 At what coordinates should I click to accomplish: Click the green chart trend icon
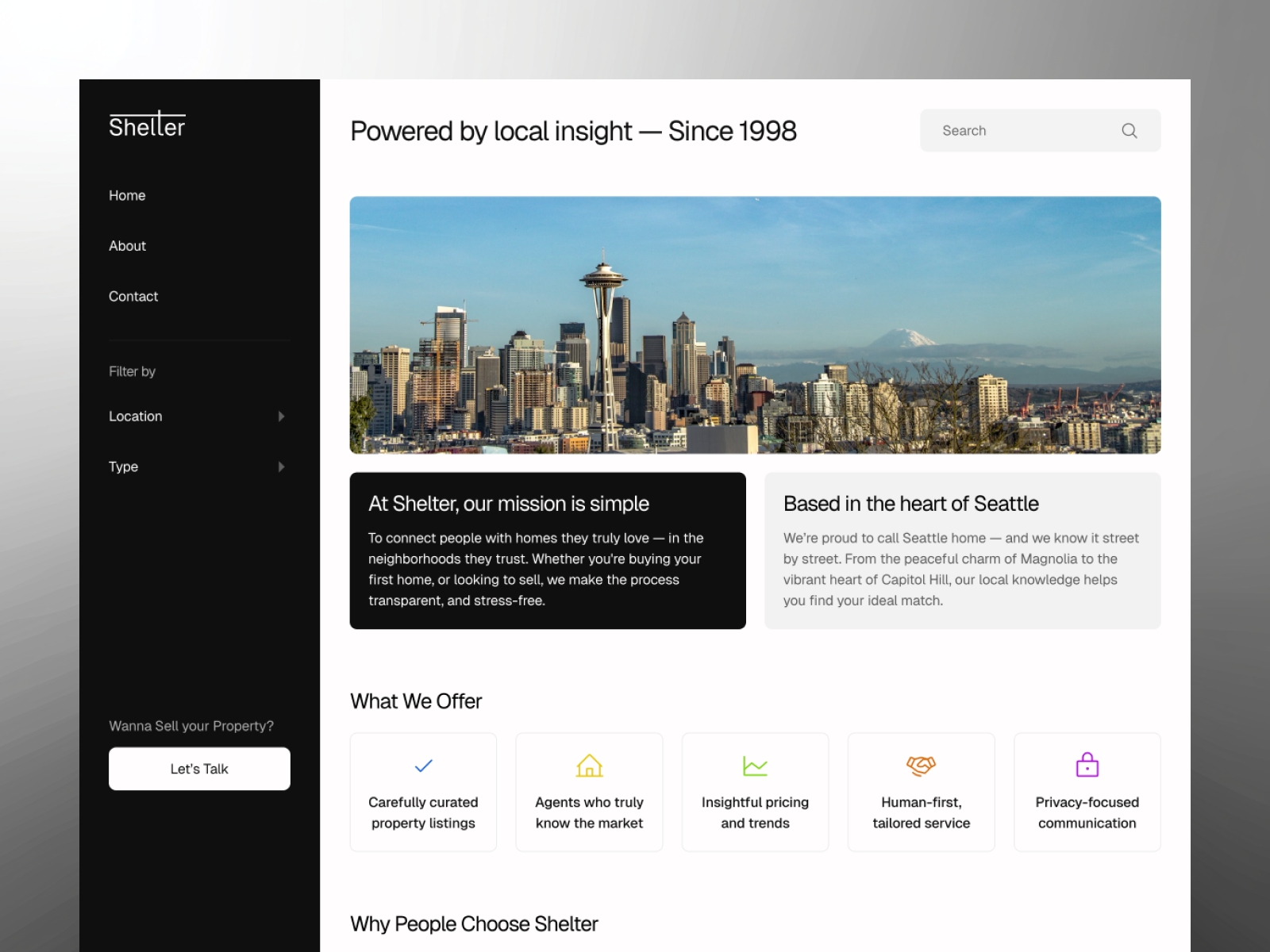click(755, 766)
